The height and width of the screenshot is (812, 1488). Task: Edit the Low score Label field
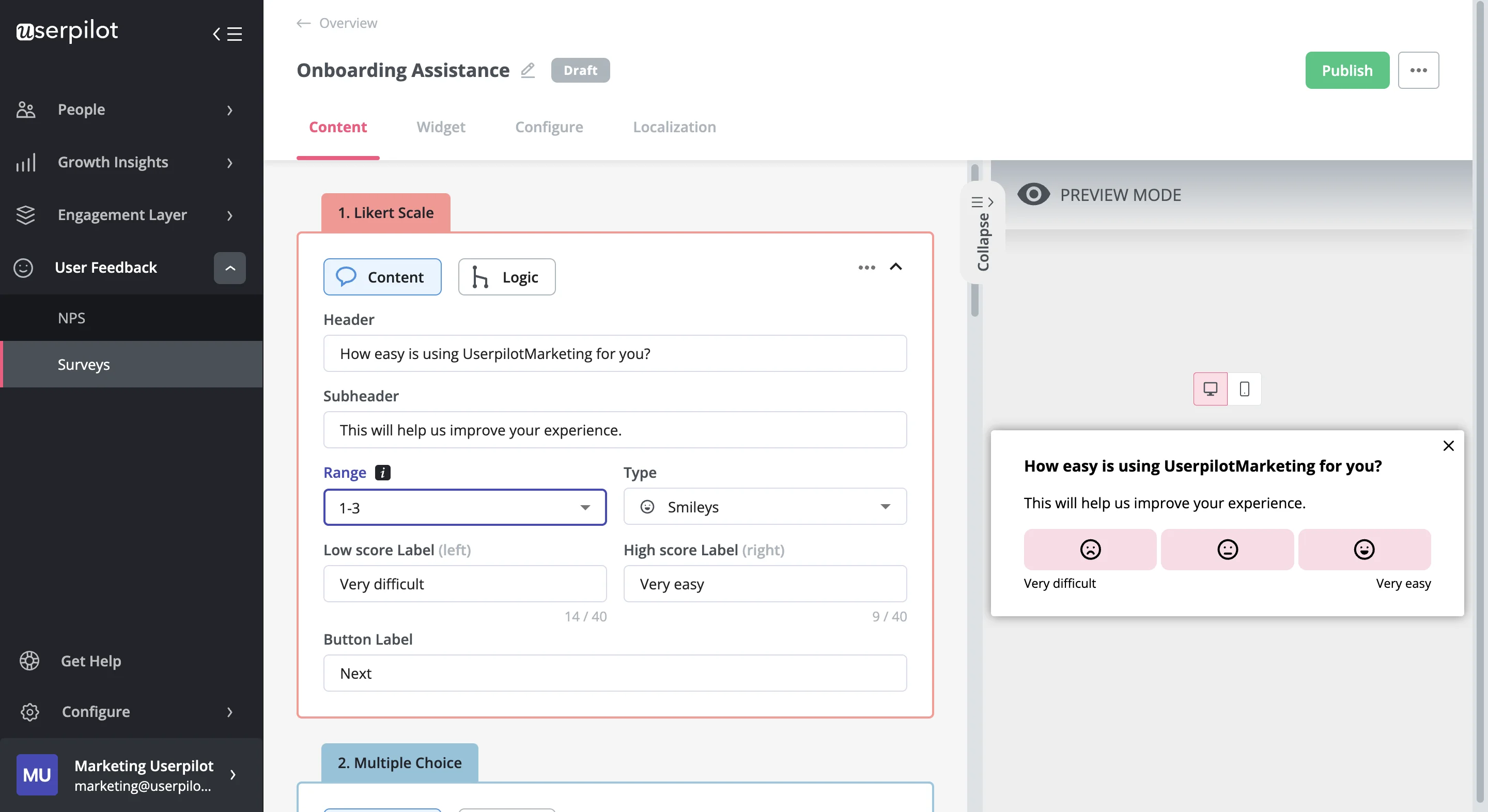point(464,583)
